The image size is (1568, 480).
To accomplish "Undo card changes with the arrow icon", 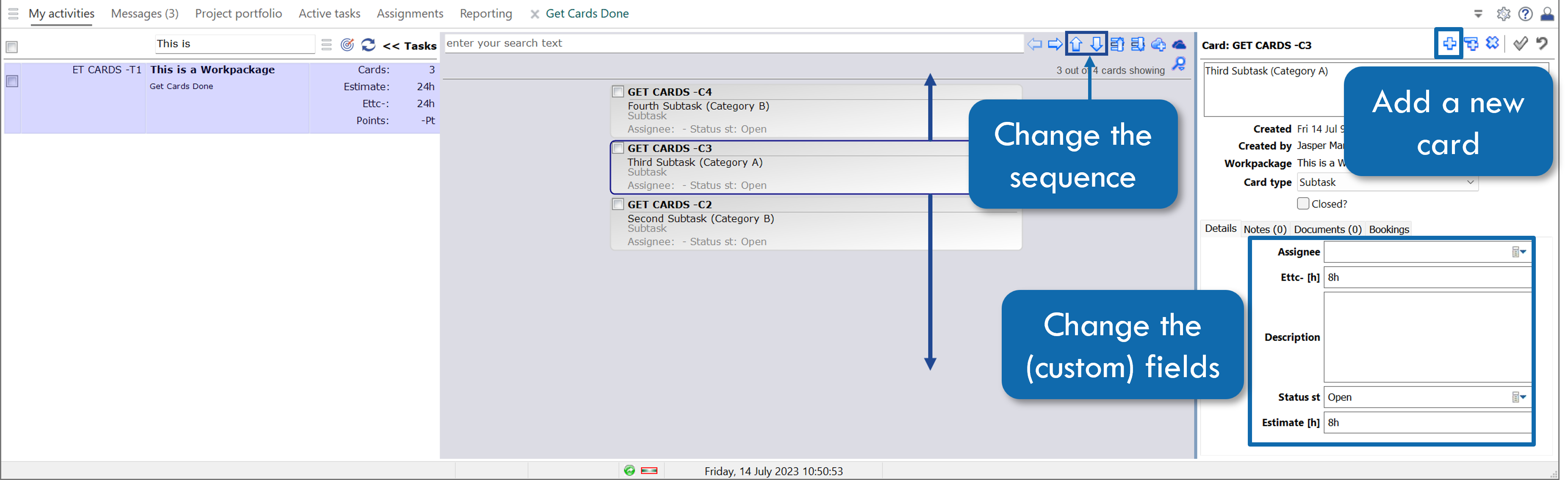I will 1542,43.
